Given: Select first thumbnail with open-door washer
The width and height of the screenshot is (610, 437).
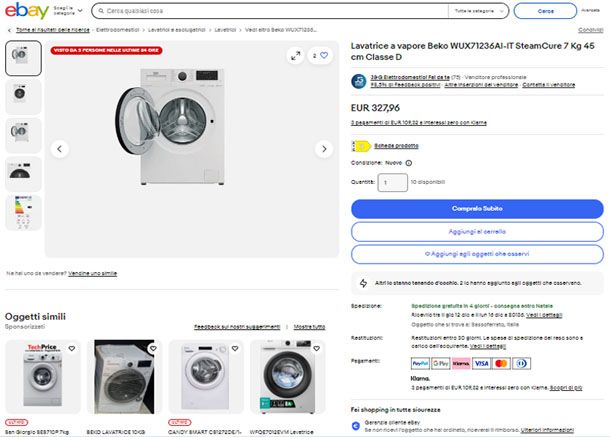Looking at the screenshot, I should pos(23,58).
